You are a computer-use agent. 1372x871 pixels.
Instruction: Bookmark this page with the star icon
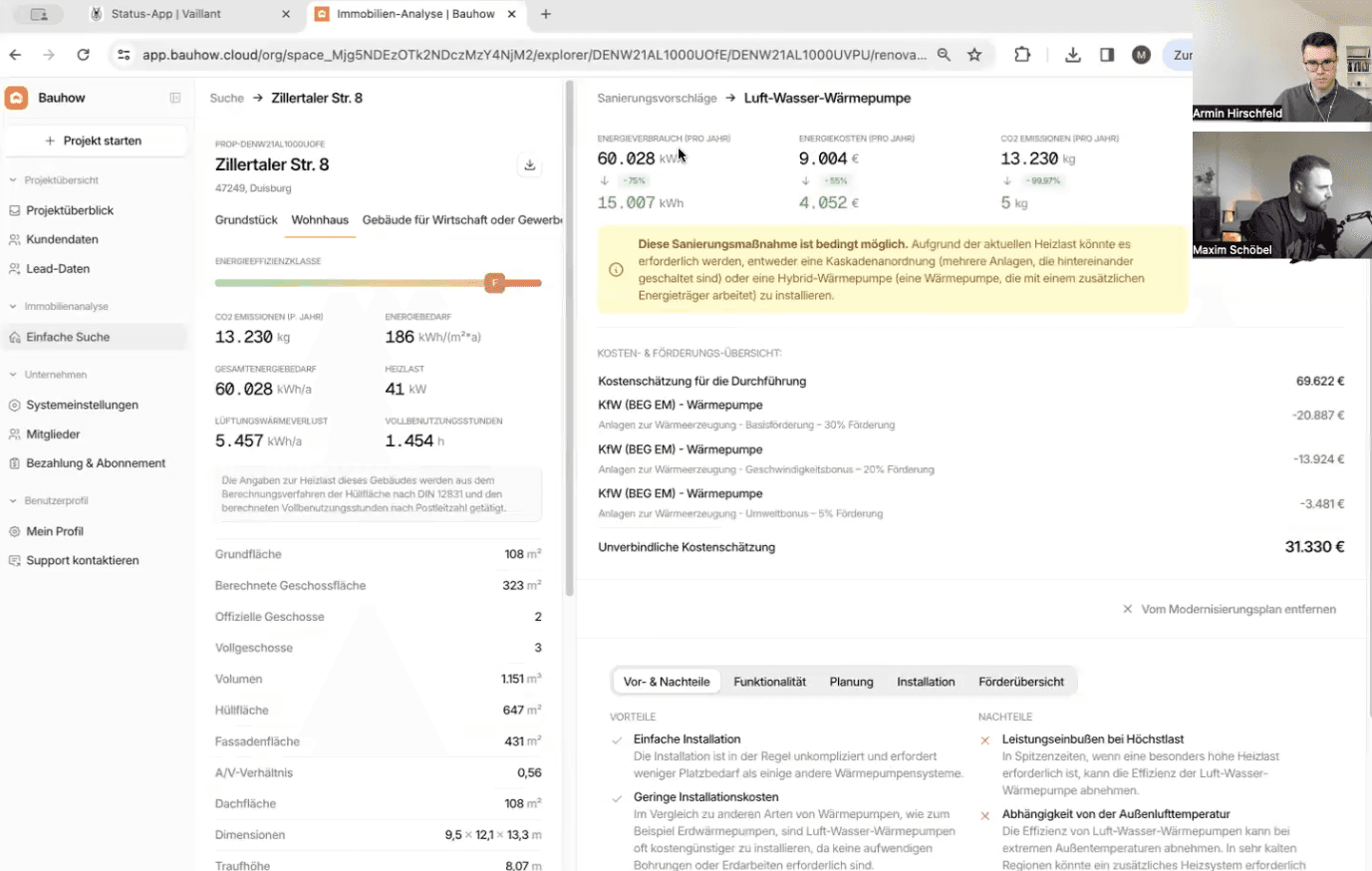coord(974,55)
